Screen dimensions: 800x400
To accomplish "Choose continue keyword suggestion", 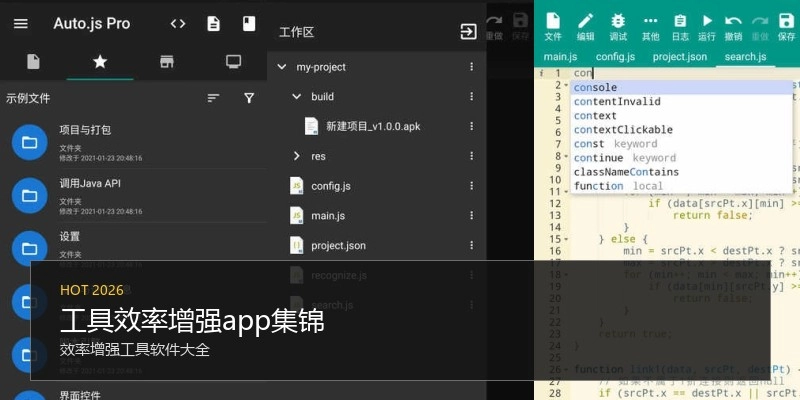I will click(681, 158).
